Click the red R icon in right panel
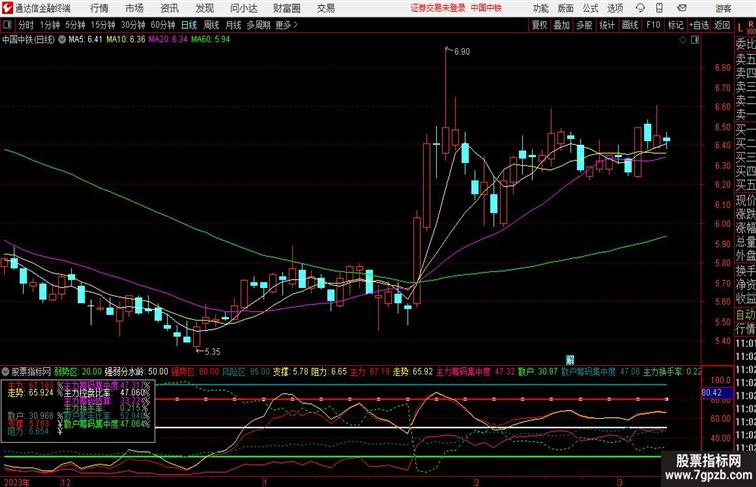The height and width of the screenshot is (487, 756). tap(751, 24)
